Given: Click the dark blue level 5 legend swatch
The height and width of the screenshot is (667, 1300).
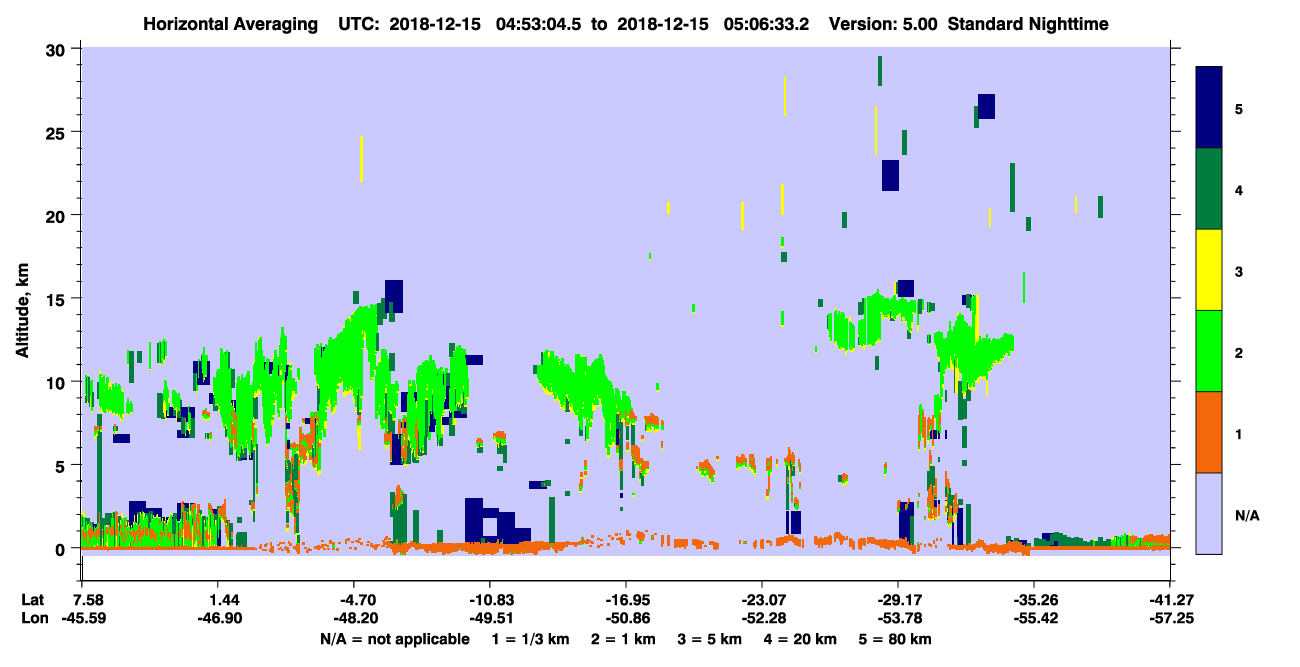Looking at the screenshot, I should coord(1209,107).
